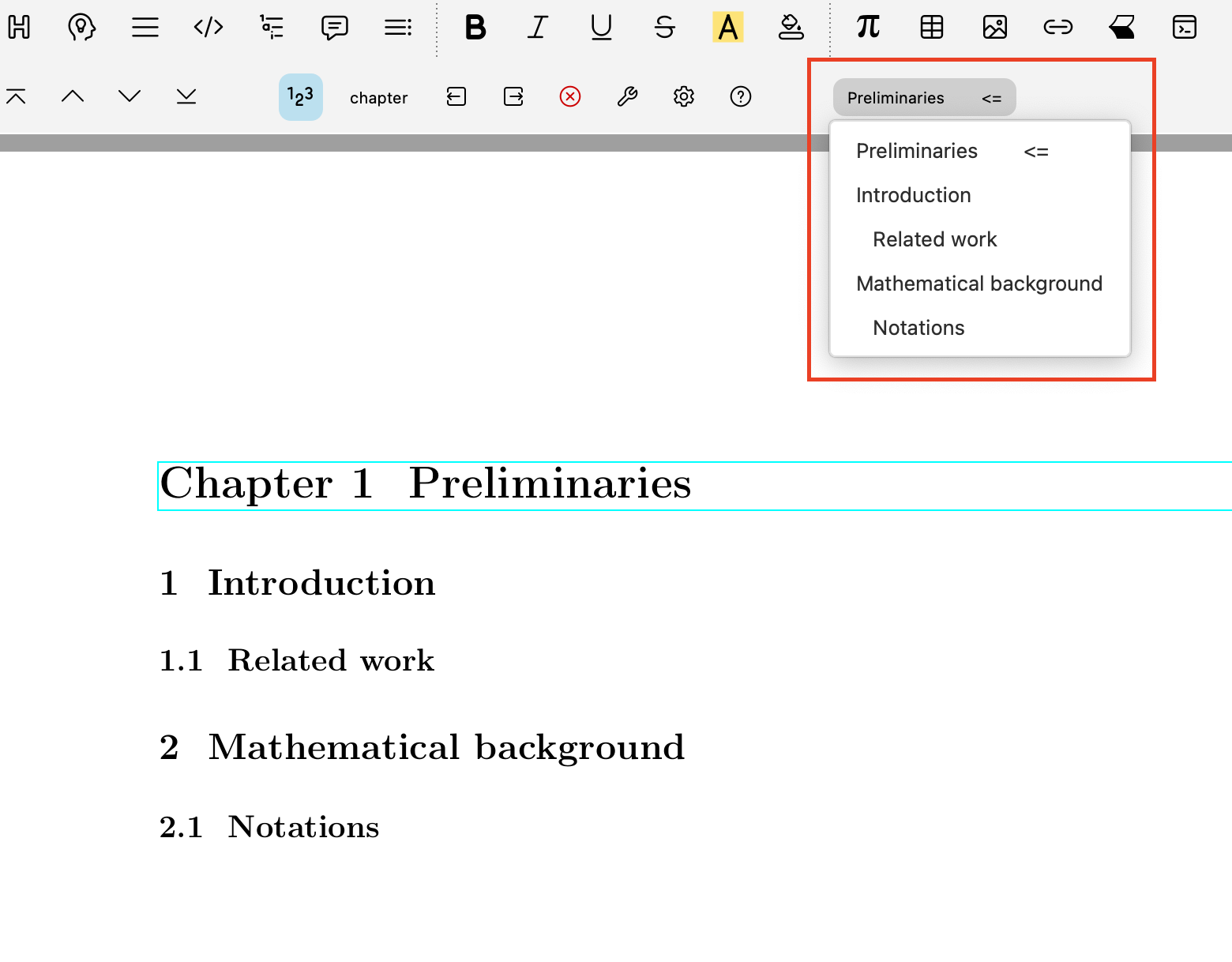Screen dimensions: 1232x962
Task: Insert a table from toolbar
Action: [x=932, y=28]
